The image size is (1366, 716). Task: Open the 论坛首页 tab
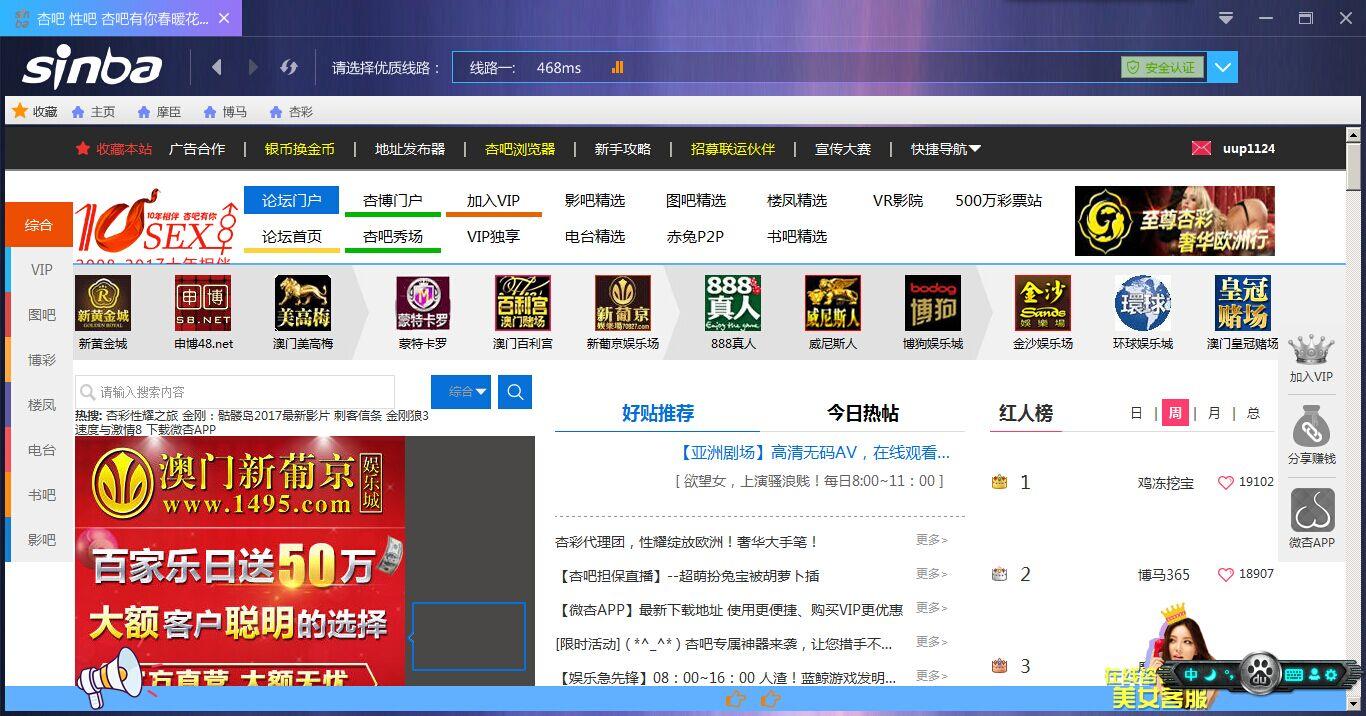tap(292, 236)
